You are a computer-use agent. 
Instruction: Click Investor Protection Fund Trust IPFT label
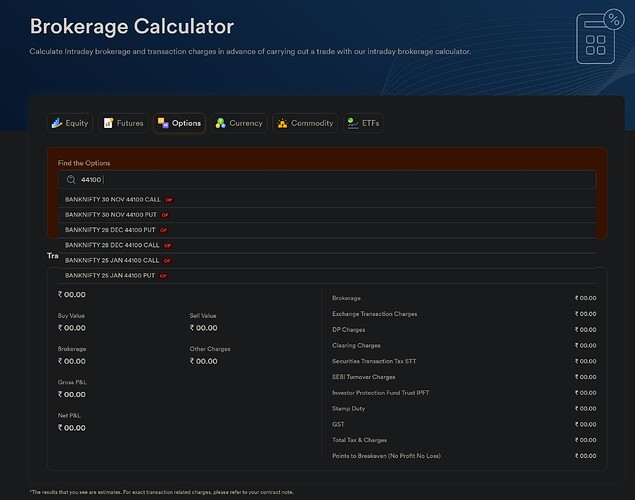click(381, 393)
